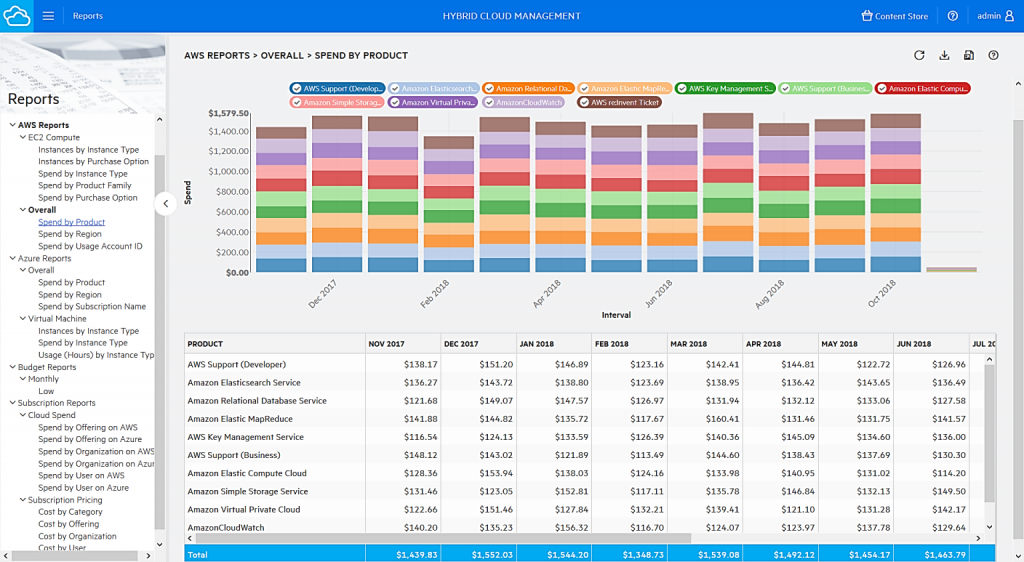Click the cloud logo icon

point(17,16)
